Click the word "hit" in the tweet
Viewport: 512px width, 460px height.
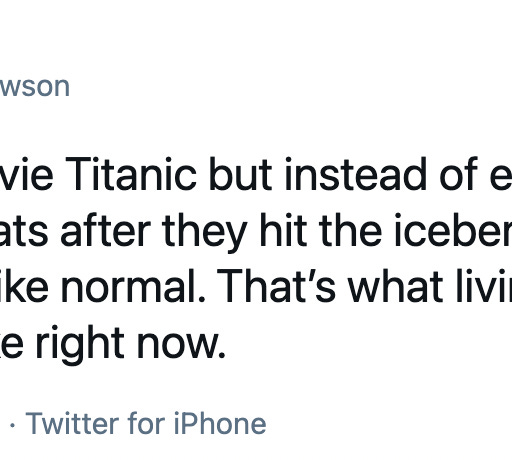(x=283, y=230)
